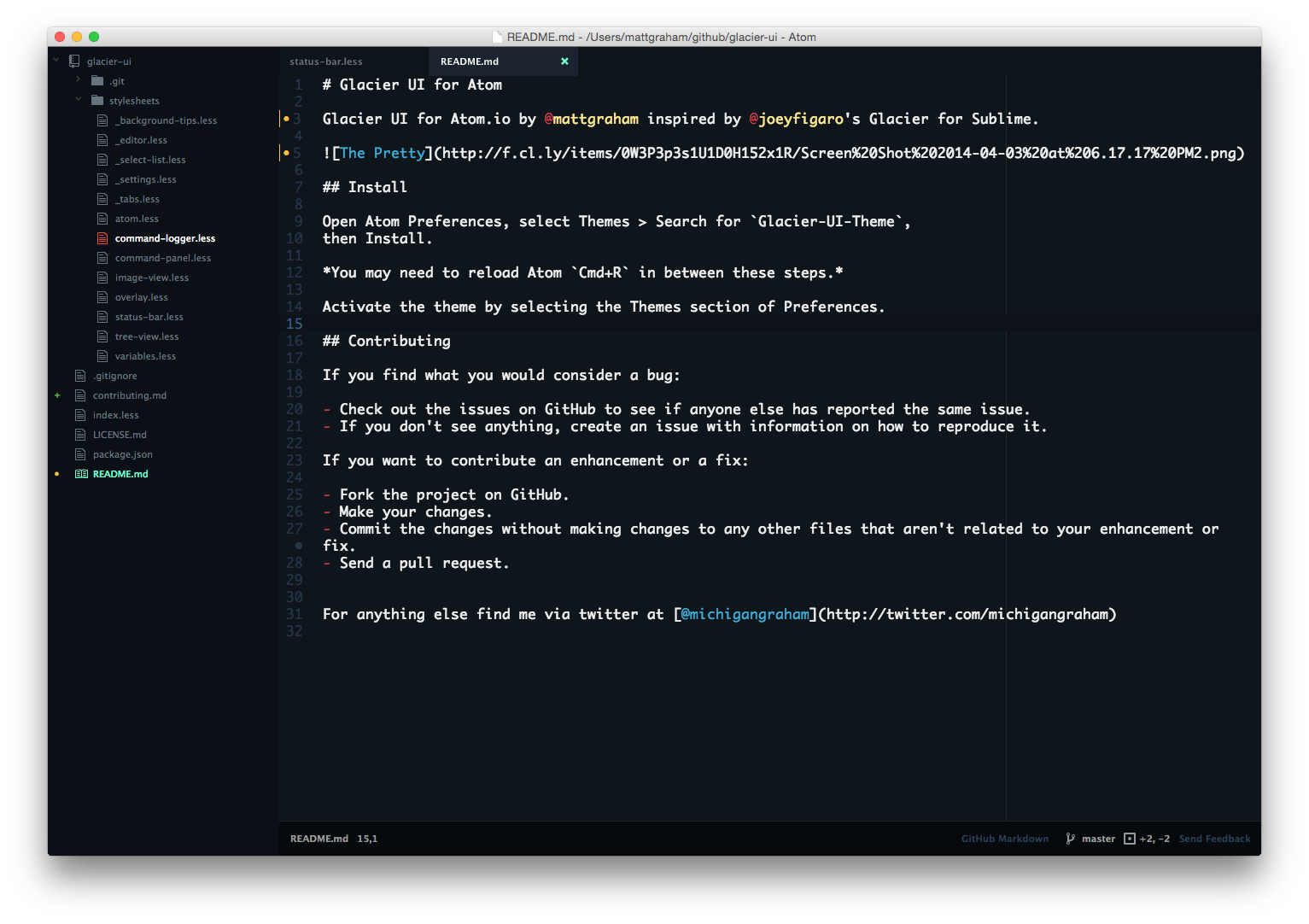Open contributing.md file
Screen dimensions: 1309x924
(130, 395)
